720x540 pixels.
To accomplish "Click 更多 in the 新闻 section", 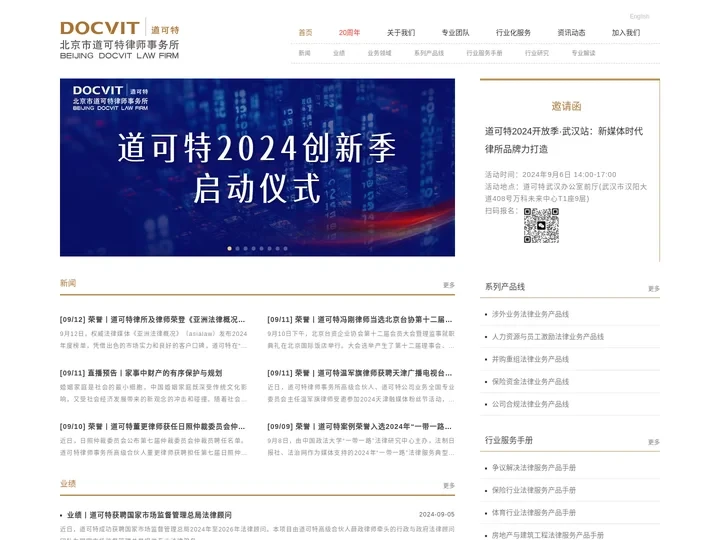I will pos(449,285).
